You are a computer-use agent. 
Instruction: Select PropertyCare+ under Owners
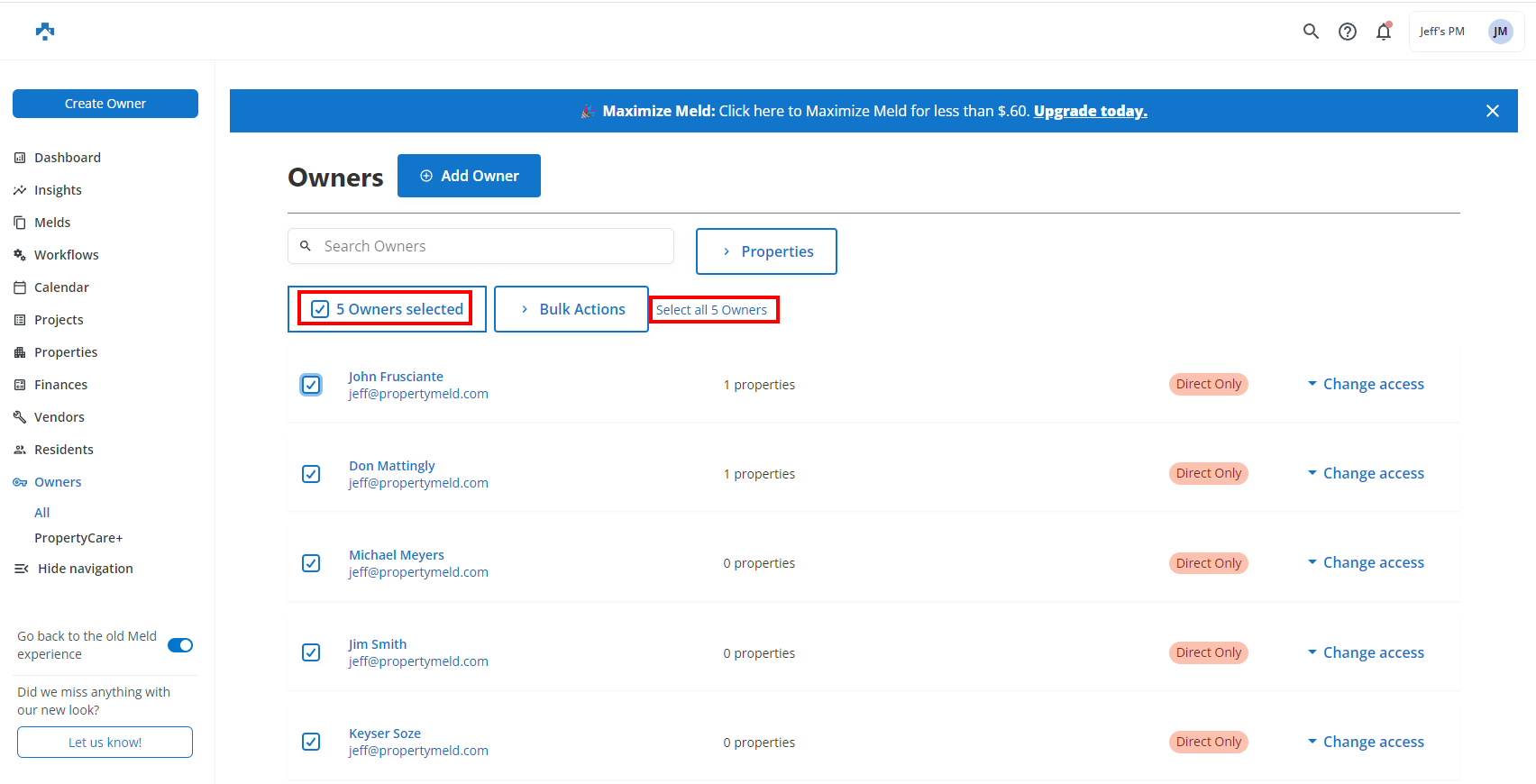[x=78, y=538]
